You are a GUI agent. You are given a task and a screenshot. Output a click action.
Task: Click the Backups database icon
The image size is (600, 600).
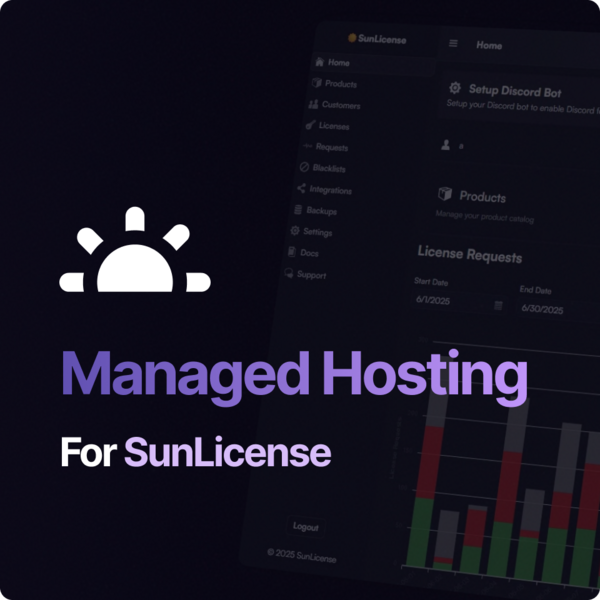pos(298,209)
